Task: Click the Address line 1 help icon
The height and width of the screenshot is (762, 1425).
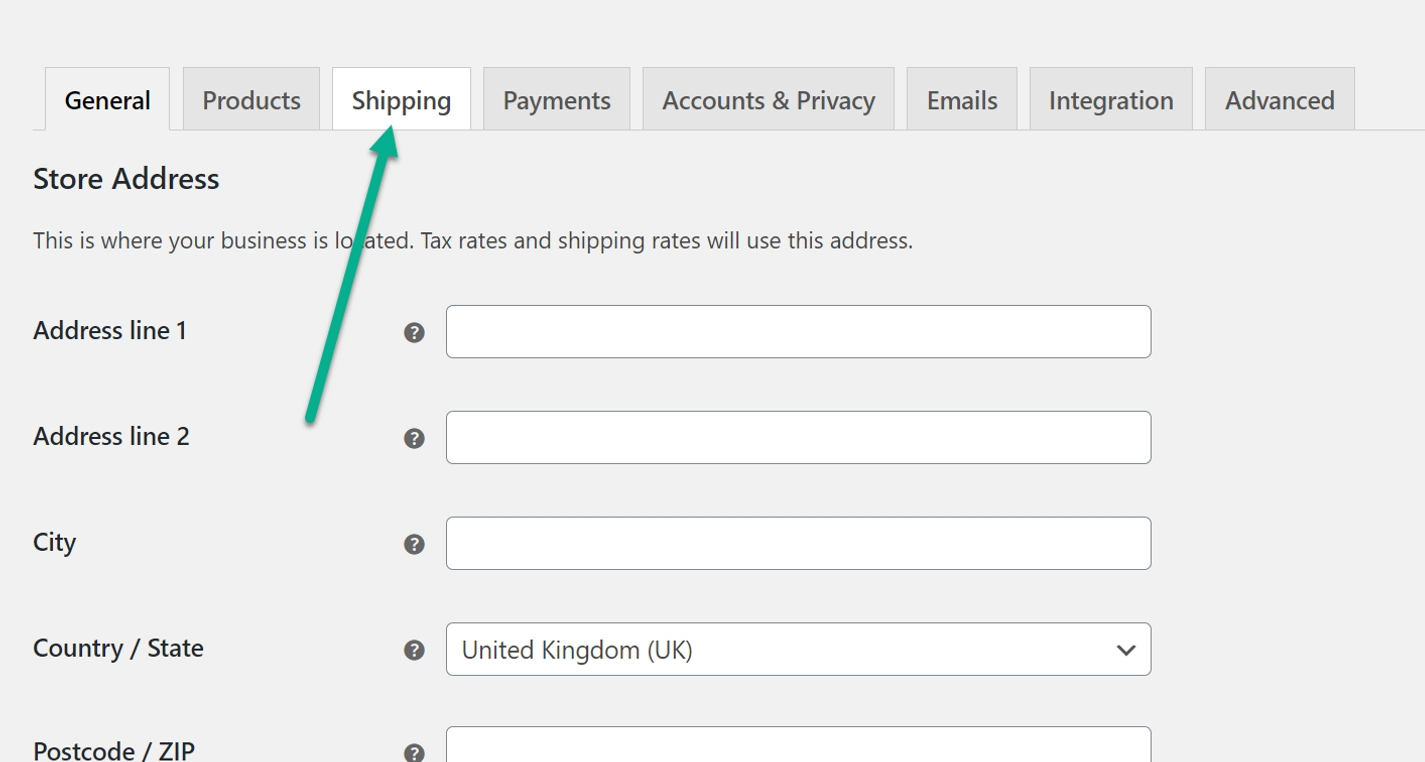Action: [x=414, y=333]
